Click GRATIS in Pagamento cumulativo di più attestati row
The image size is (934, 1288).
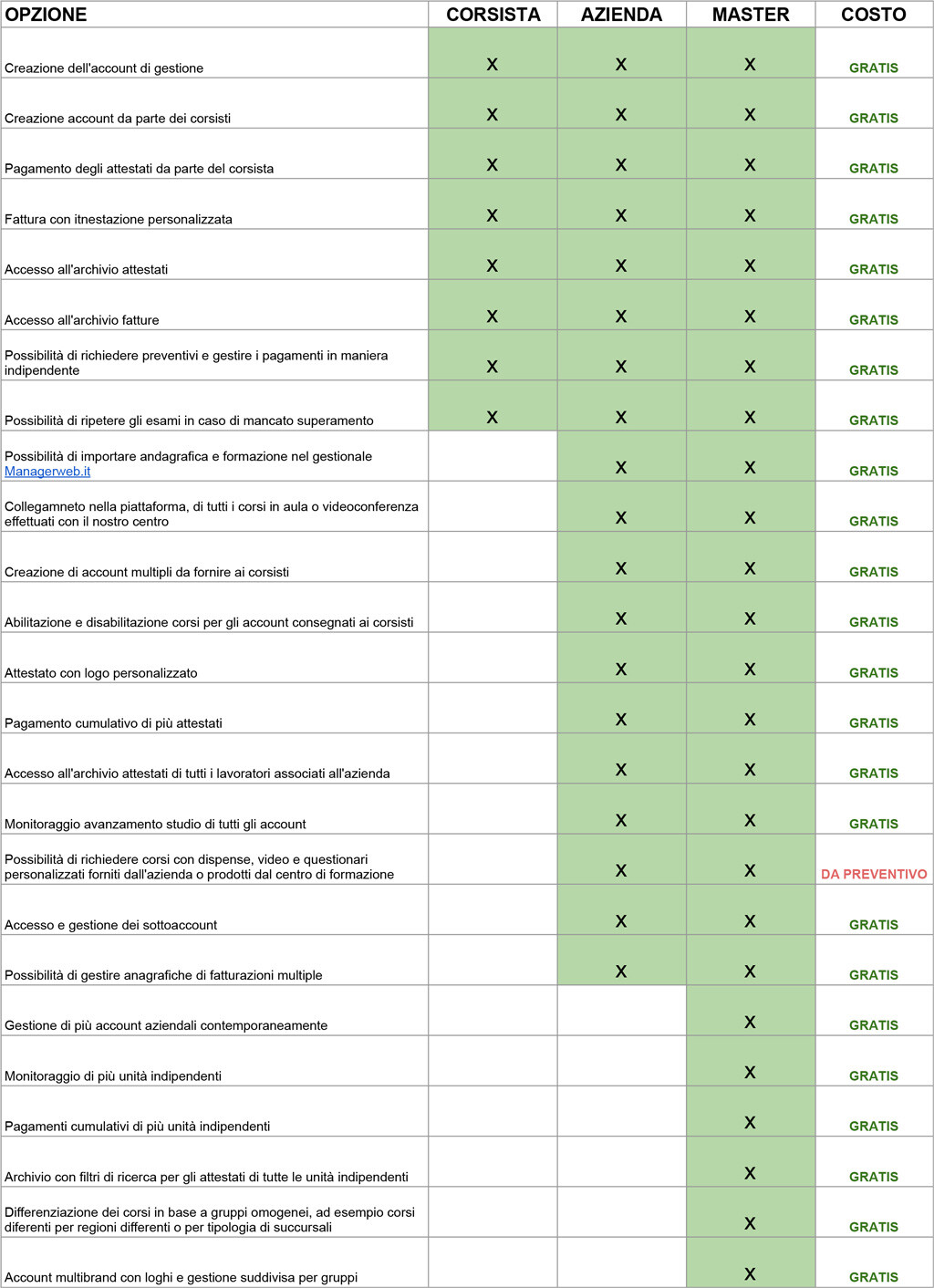(873, 723)
